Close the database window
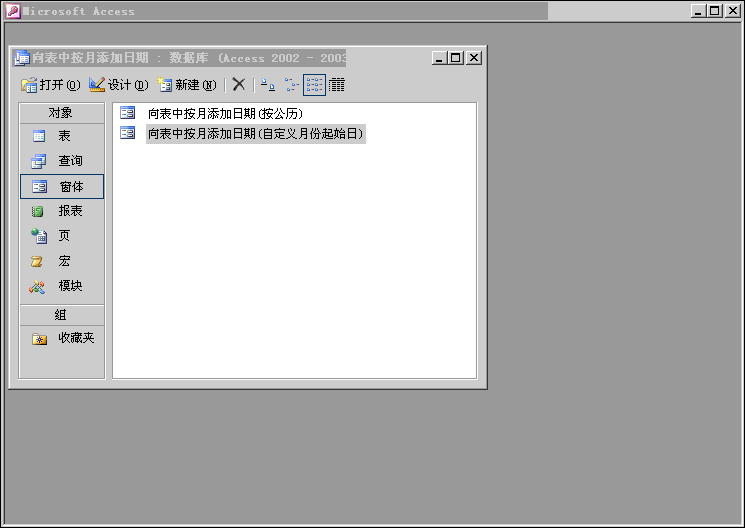Viewport: 745px width, 528px height. click(x=474, y=58)
